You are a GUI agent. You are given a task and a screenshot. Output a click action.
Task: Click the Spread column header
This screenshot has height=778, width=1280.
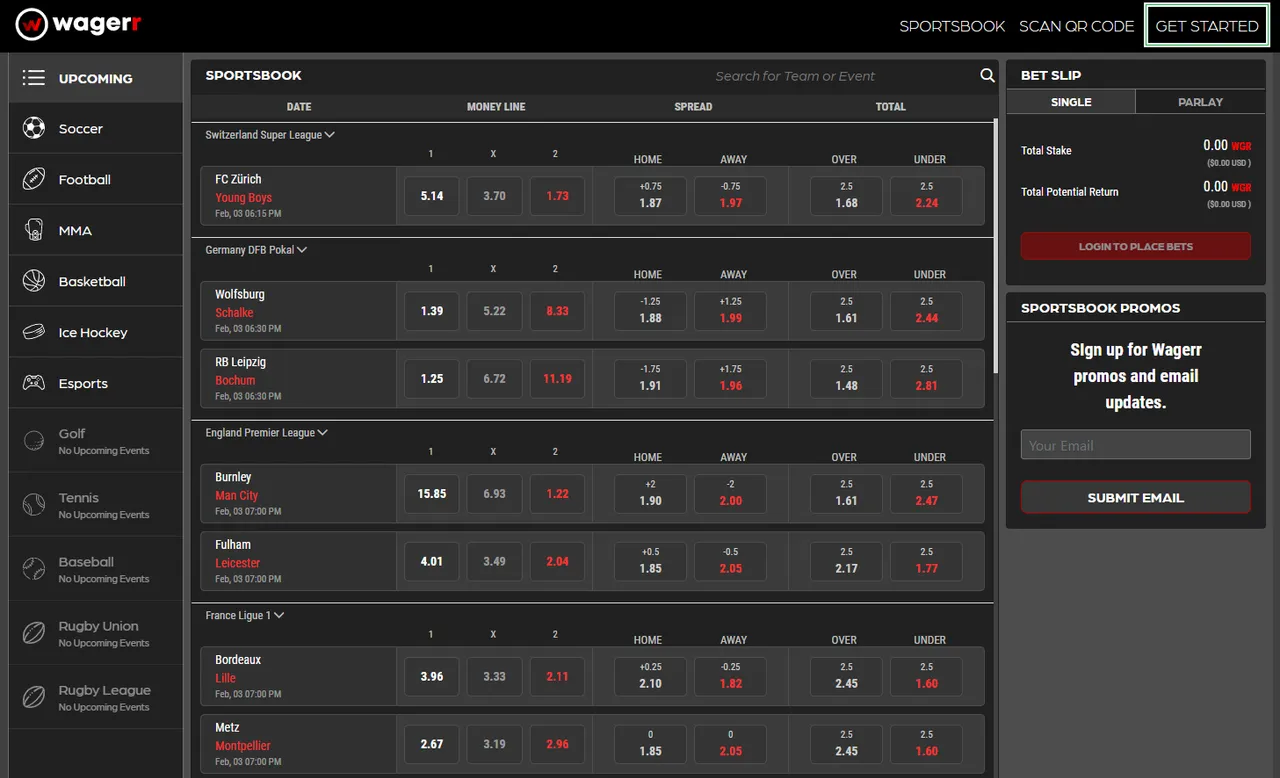[x=693, y=107]
